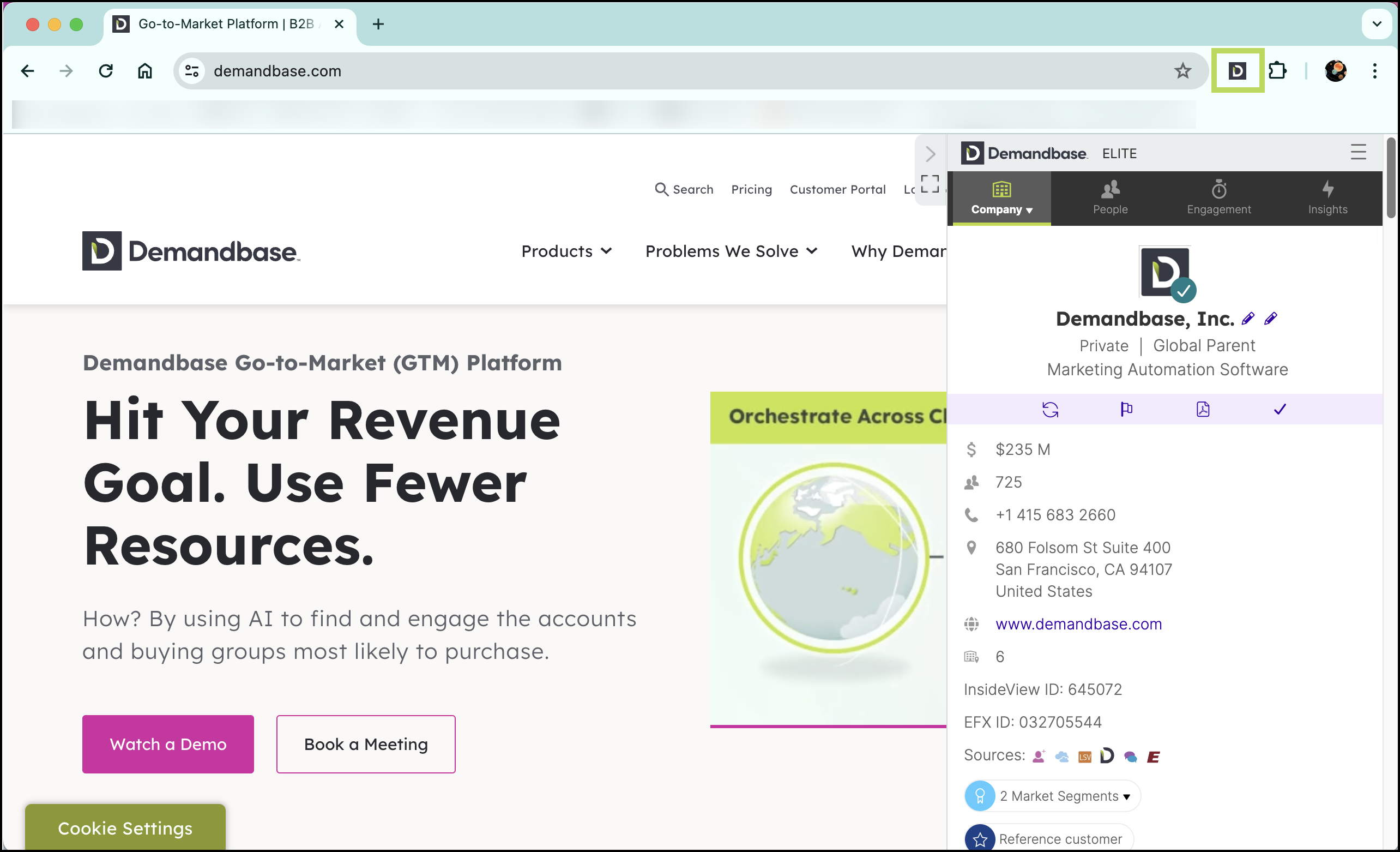
Task: Click the globe animation graphic
Action: tap(834, 559)
